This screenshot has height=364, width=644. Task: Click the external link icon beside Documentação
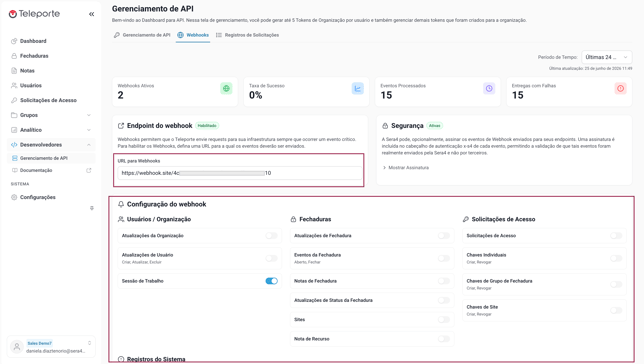click(88, 170)
